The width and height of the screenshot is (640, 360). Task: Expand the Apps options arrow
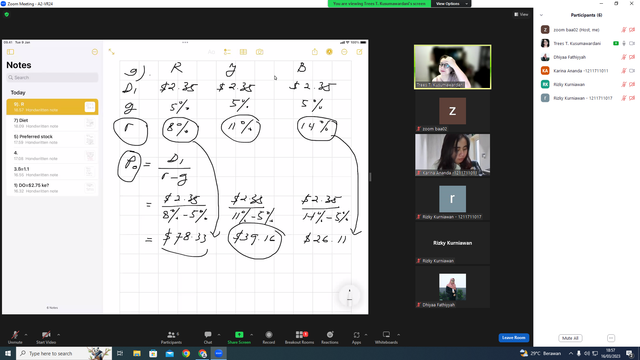(366, 335)
